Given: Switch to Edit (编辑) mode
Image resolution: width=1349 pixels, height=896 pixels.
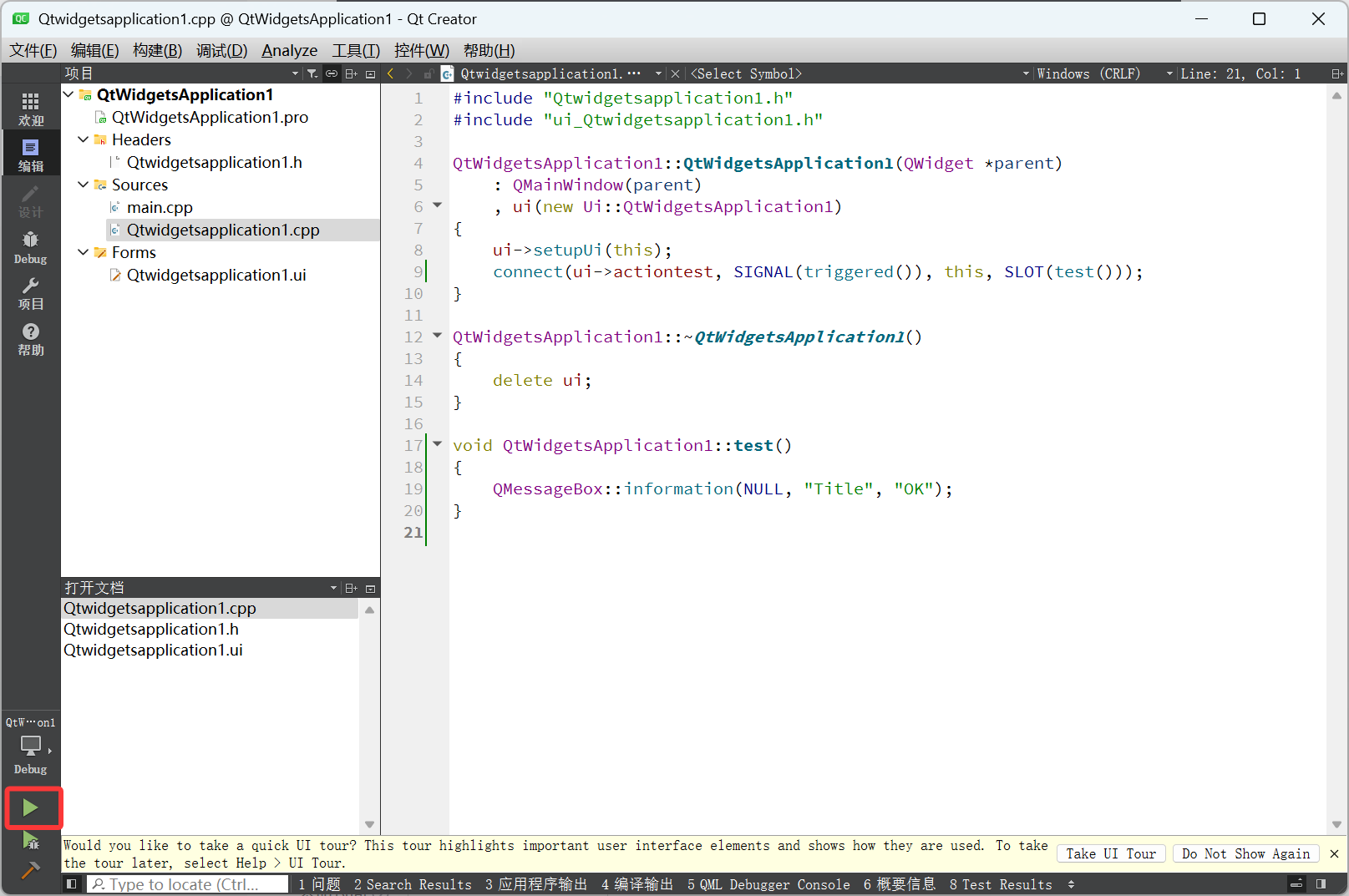Looking at the screenshot, I should pyautogui.click(x=31, y=155).
